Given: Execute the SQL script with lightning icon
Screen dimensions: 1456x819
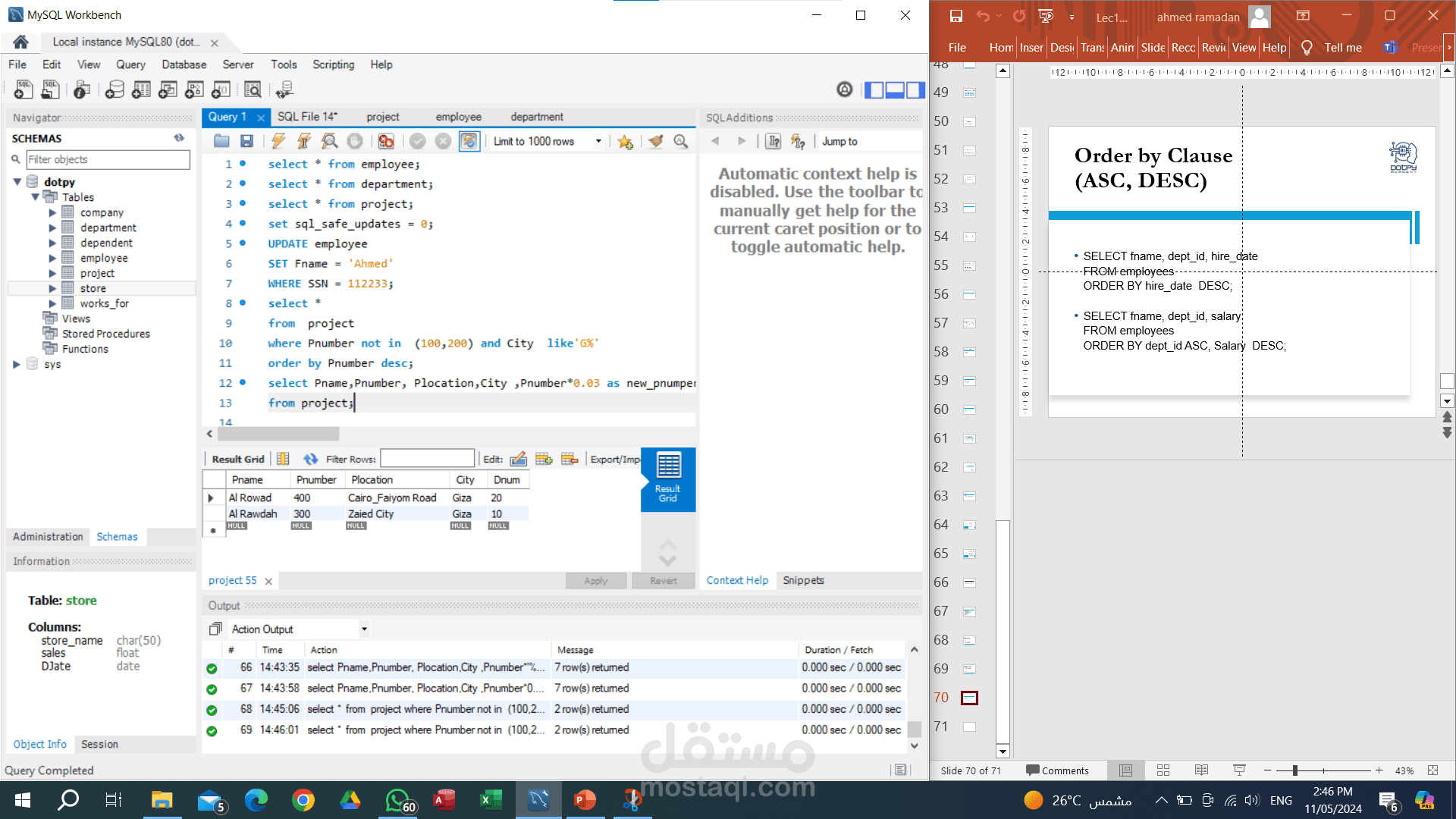Looking at the screenshot, I should 278,141.
